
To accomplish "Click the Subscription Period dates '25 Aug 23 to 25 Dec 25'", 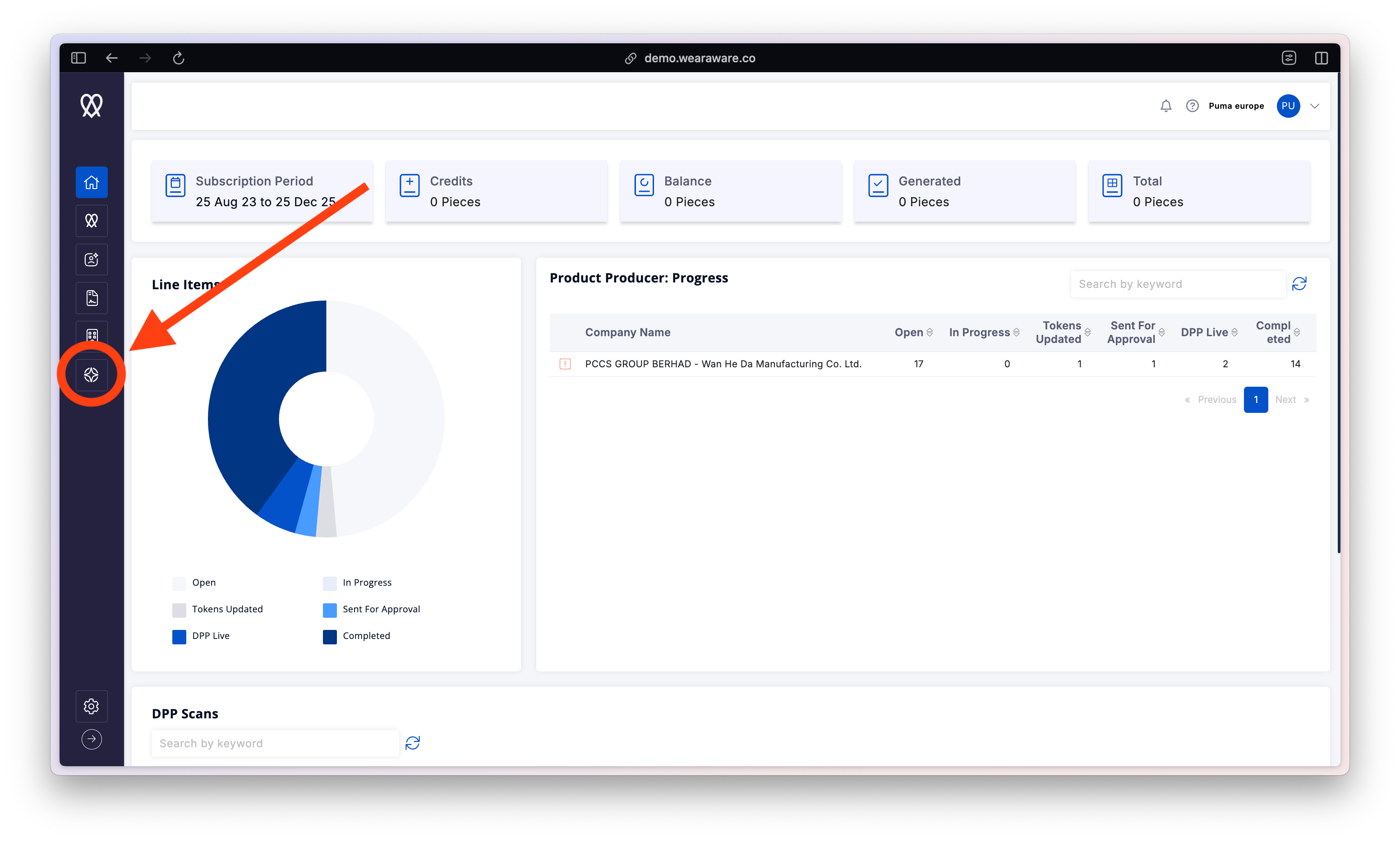I will point(266,202).
